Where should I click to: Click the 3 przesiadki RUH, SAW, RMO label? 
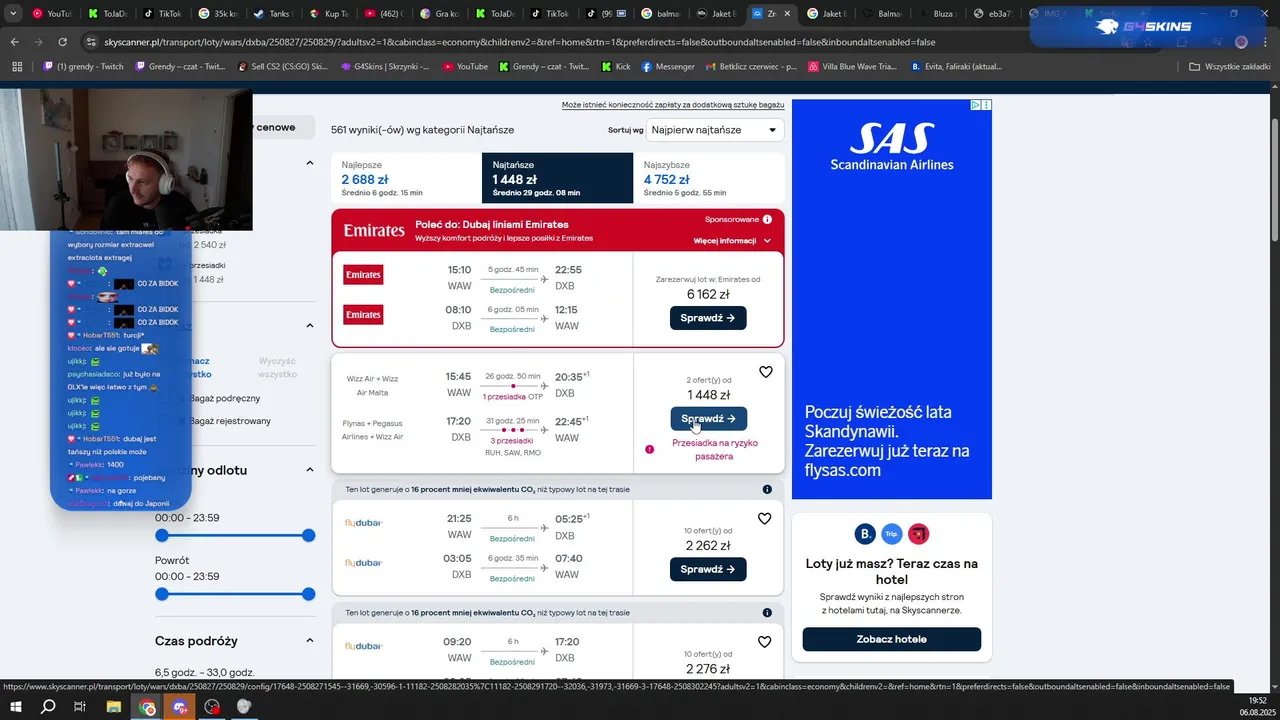pyautogui.click(x=513, y=447)
